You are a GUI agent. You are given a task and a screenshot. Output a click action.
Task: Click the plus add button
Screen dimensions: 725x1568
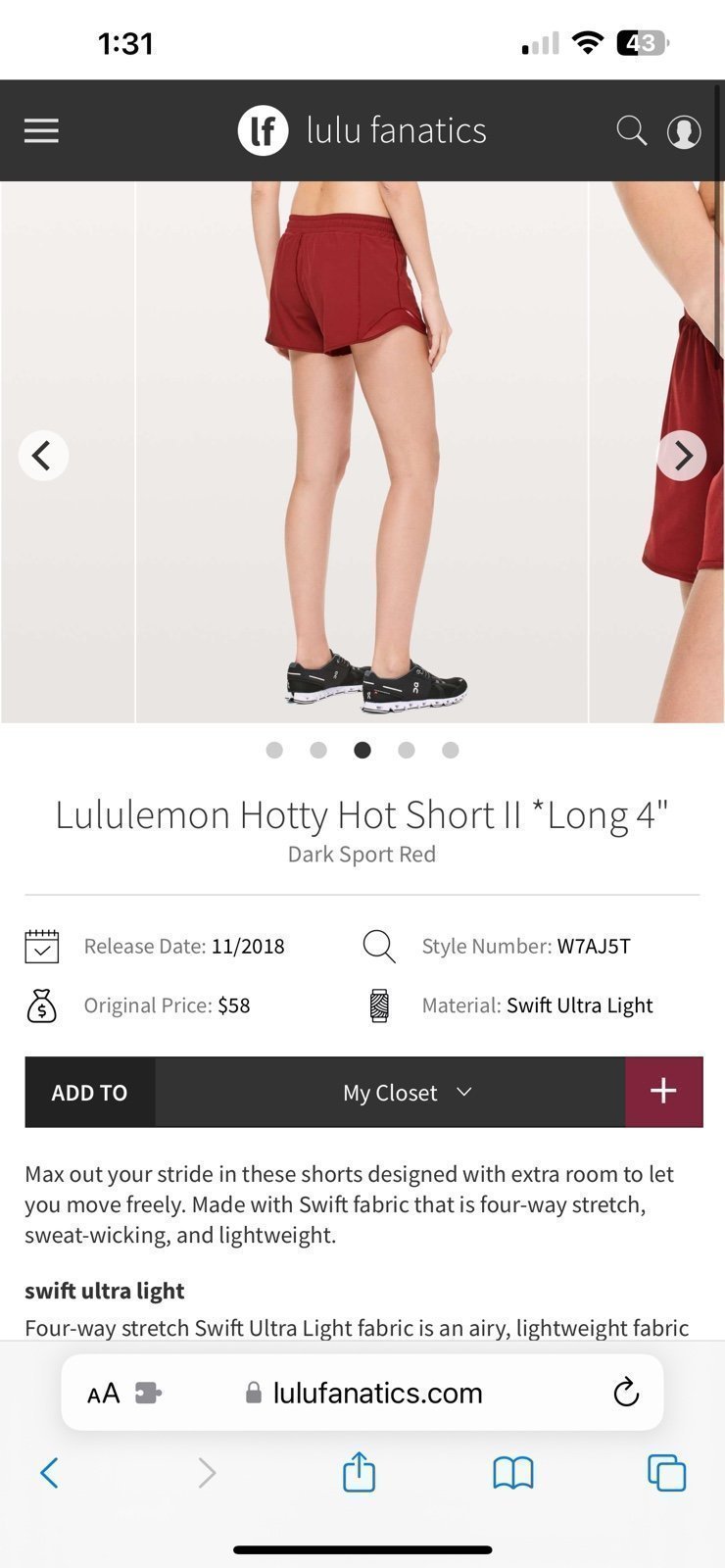coord(664,1092)
